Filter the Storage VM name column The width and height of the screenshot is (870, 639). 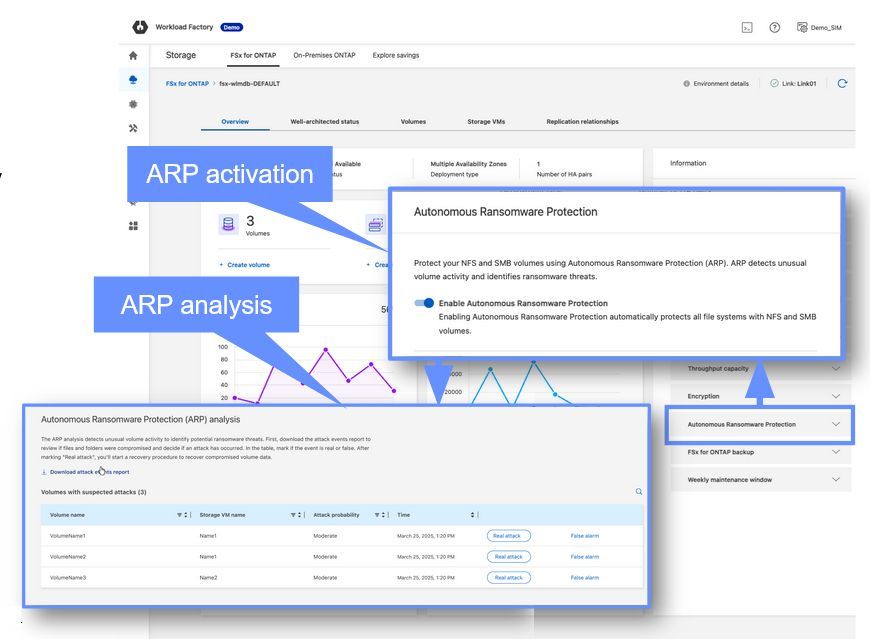click(293, 515)
